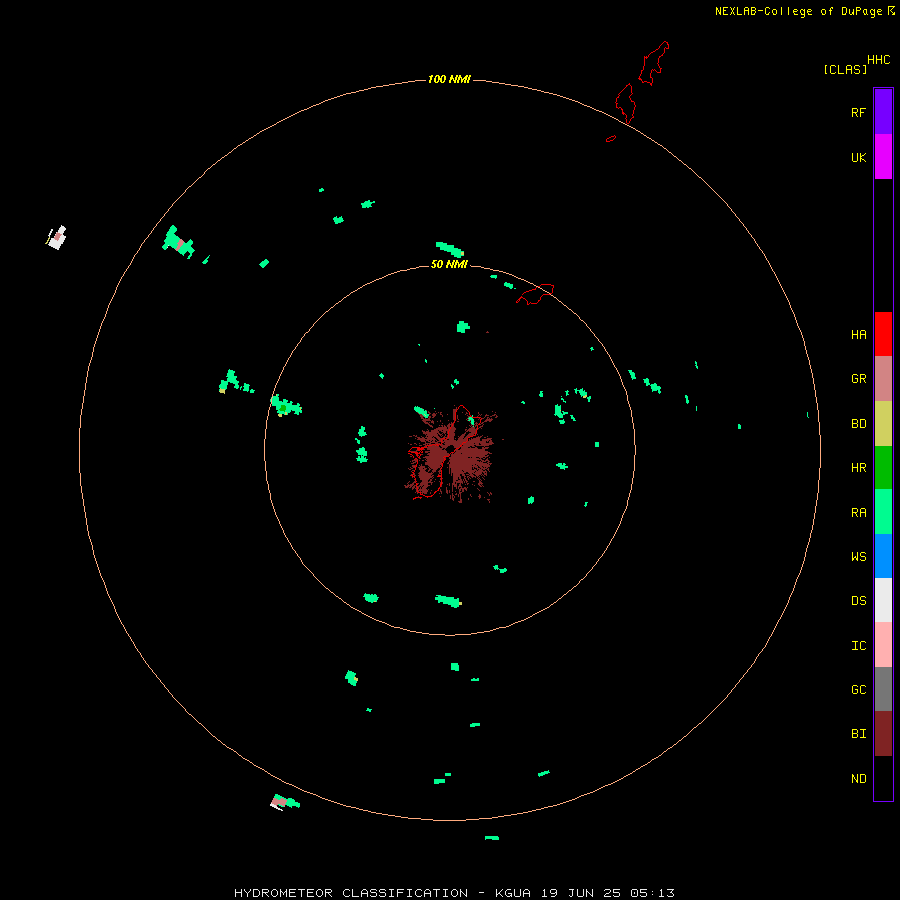Click the WS legend label
900x900 pixels.
coord(858,556)
